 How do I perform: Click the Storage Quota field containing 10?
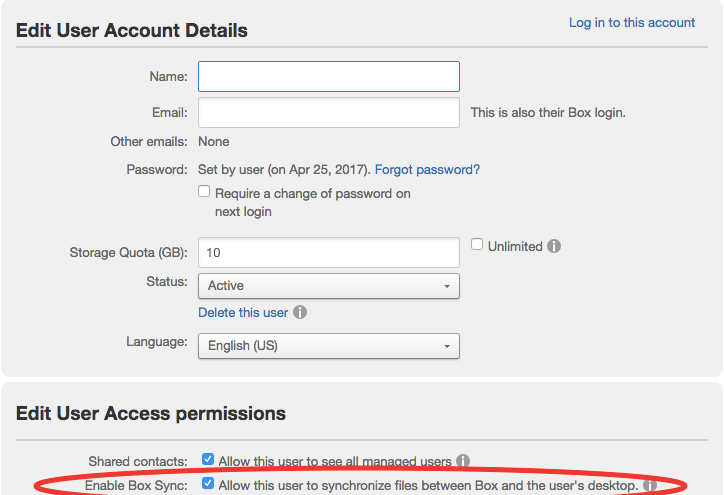coord(329,253)
